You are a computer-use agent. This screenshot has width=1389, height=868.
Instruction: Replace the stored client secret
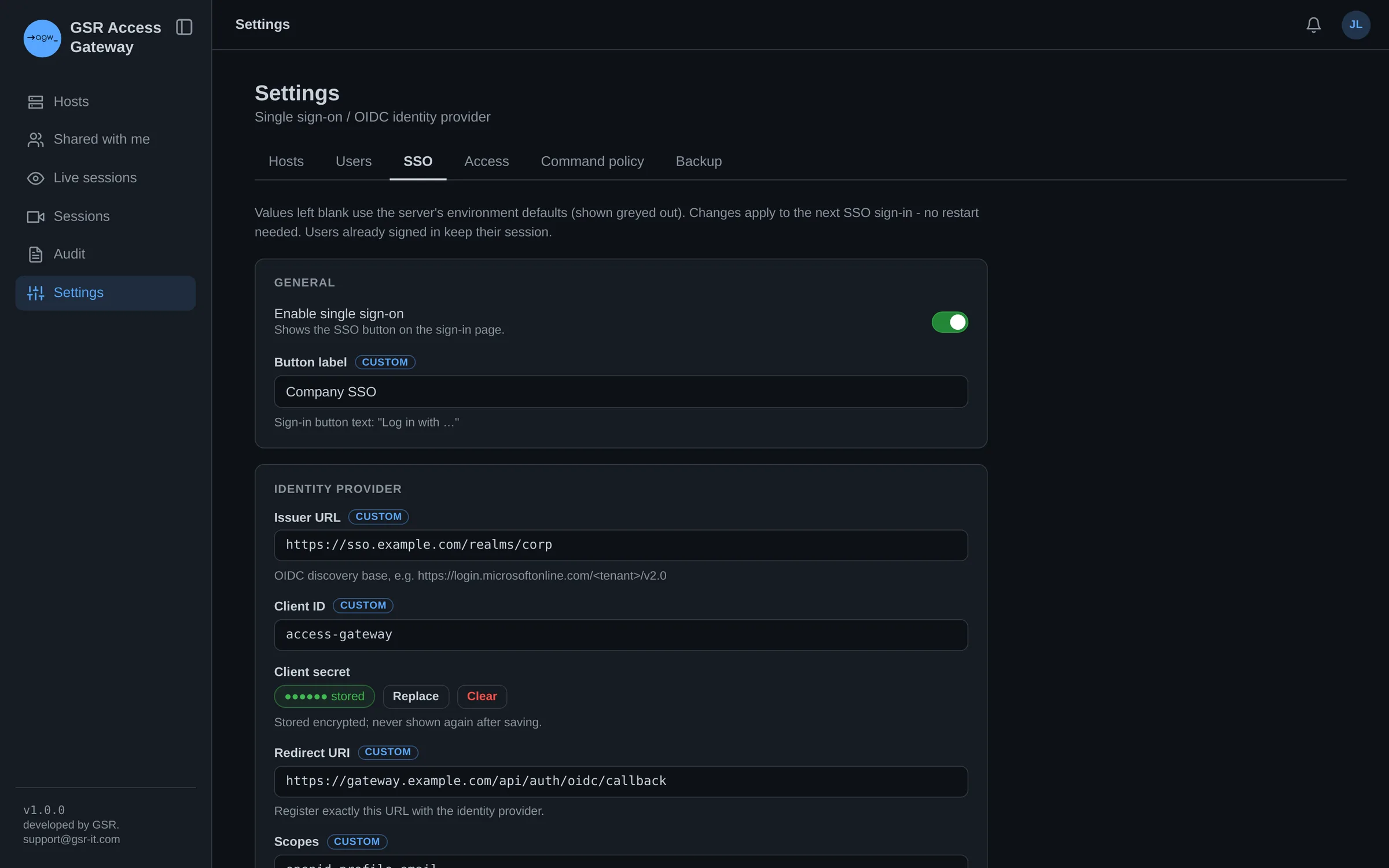tap(416, 696)
